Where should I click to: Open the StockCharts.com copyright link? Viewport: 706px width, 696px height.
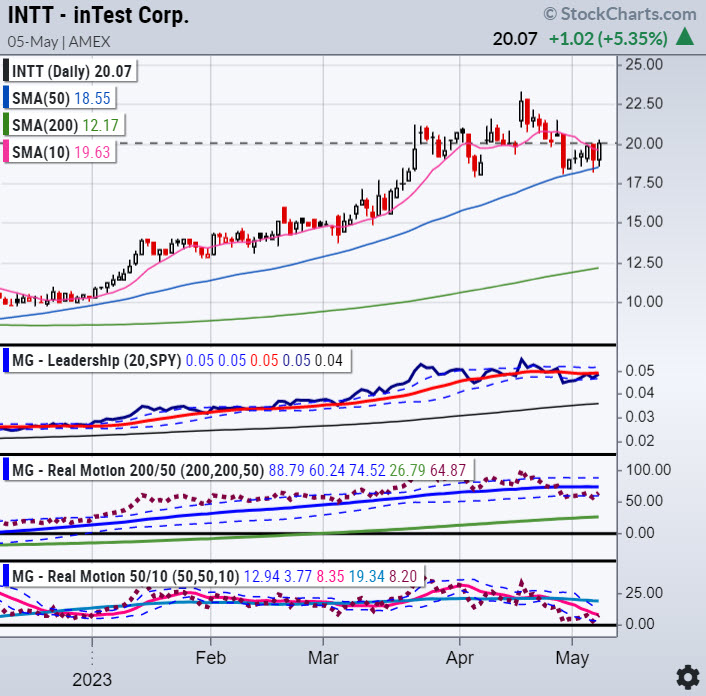pyautogui.click(x=619, y=14)
